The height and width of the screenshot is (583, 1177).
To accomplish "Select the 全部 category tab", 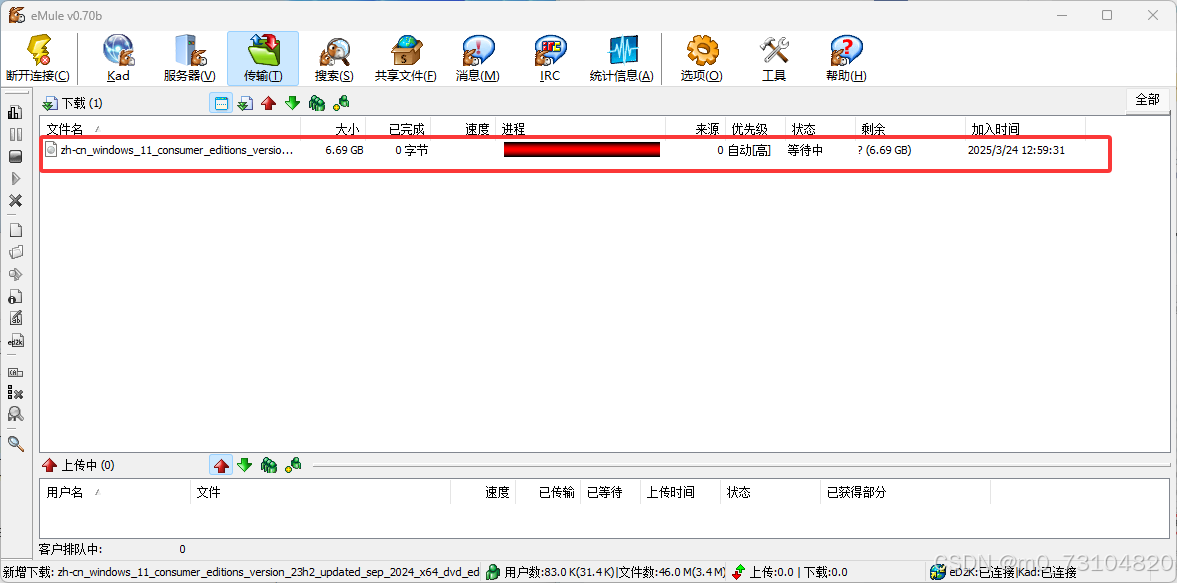I will (1148, 100).
